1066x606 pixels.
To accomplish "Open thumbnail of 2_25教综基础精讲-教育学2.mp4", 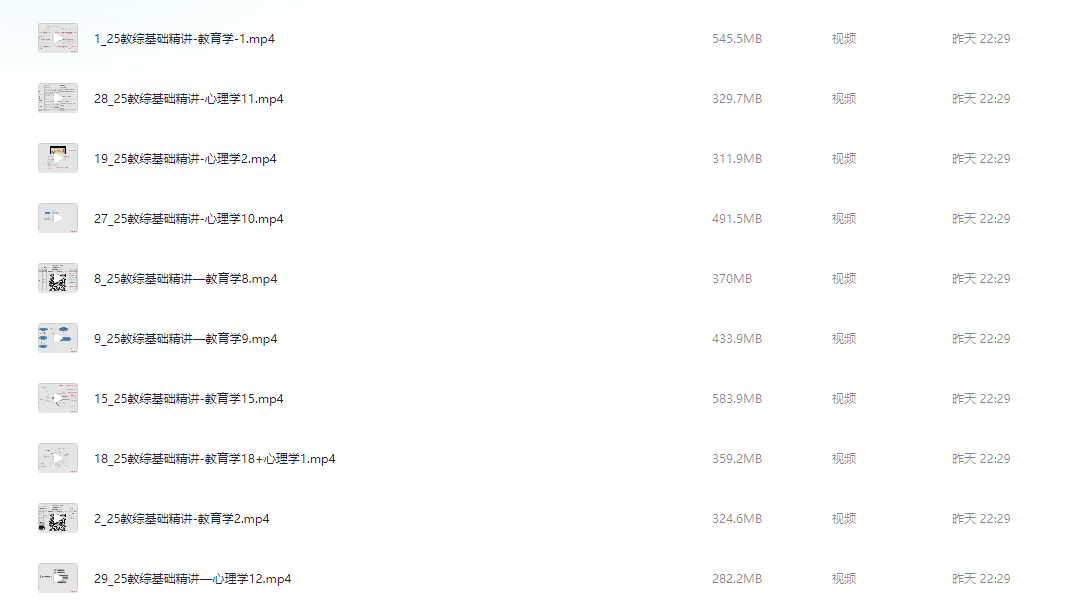I will click(x=58, y=518).
